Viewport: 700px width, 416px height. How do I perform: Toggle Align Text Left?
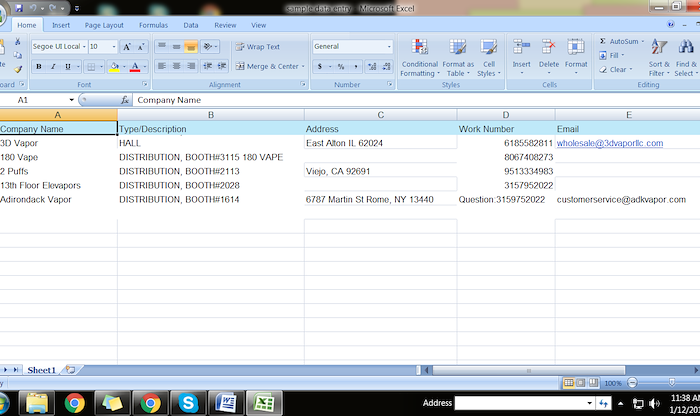click(x=162, y=66)
